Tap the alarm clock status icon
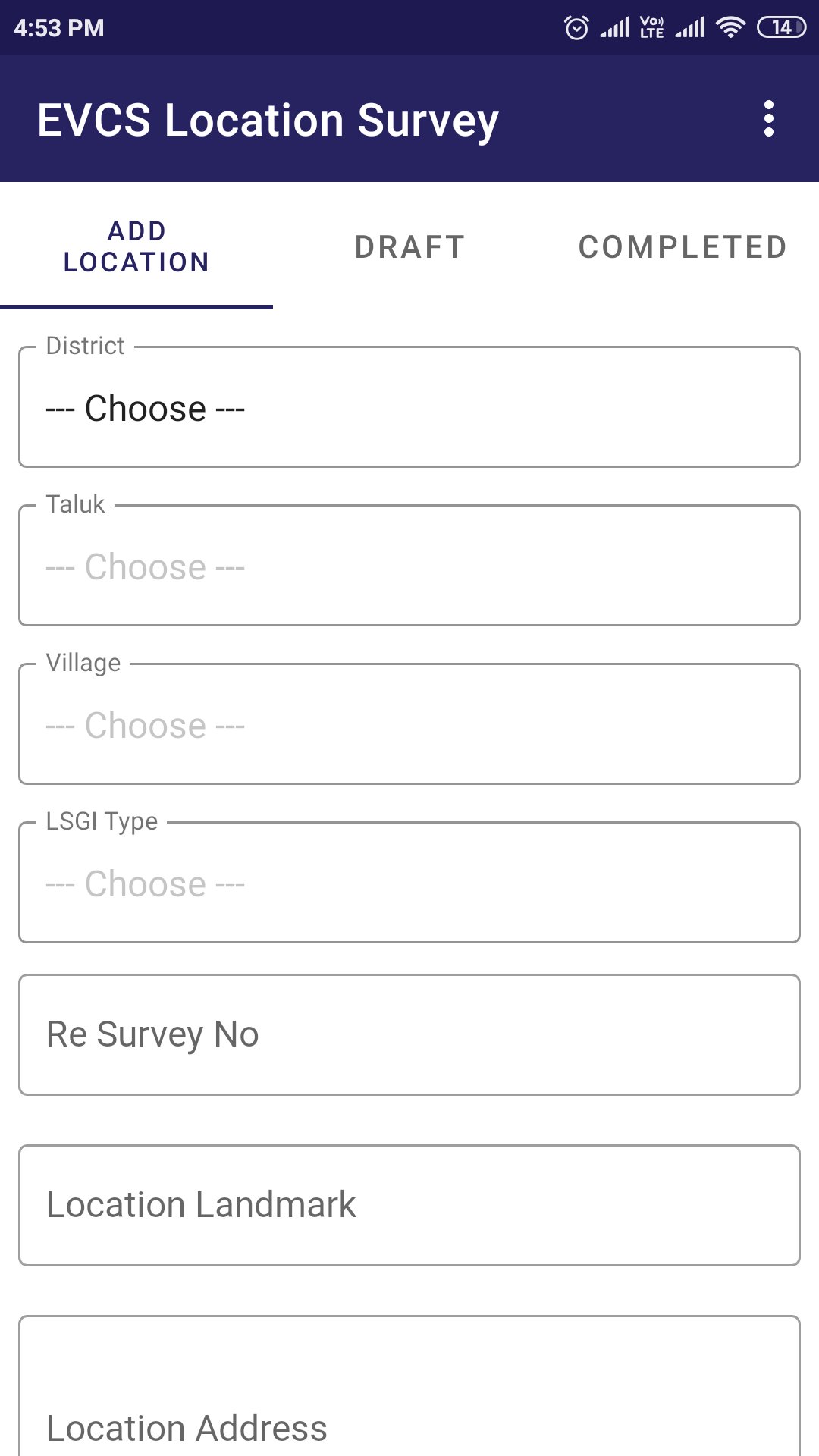This screenshot has height=1456, width=819. coord(576,28)
